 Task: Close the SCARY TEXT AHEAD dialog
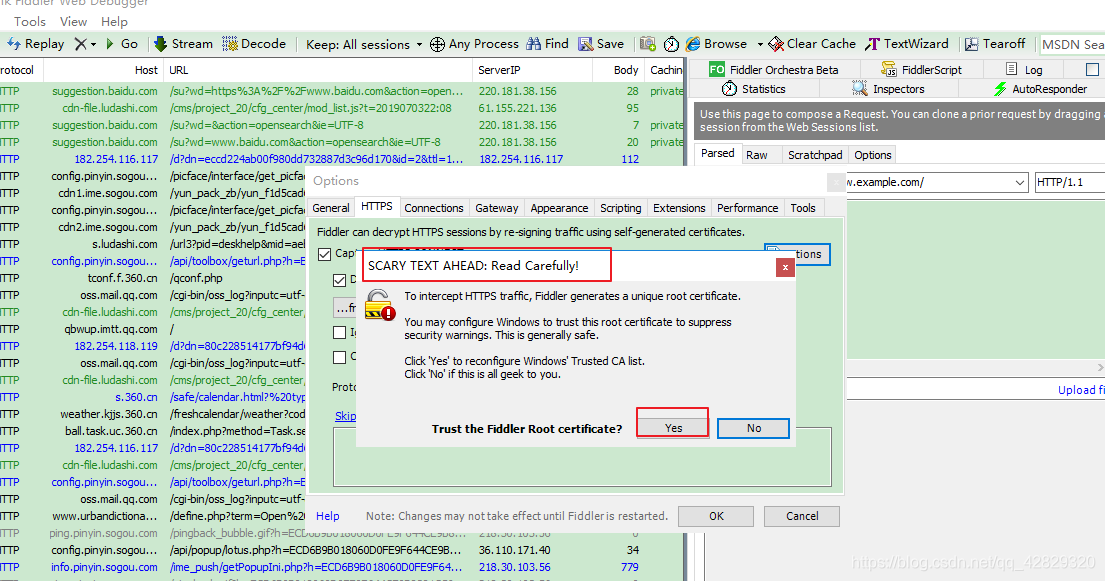[785, 267]
